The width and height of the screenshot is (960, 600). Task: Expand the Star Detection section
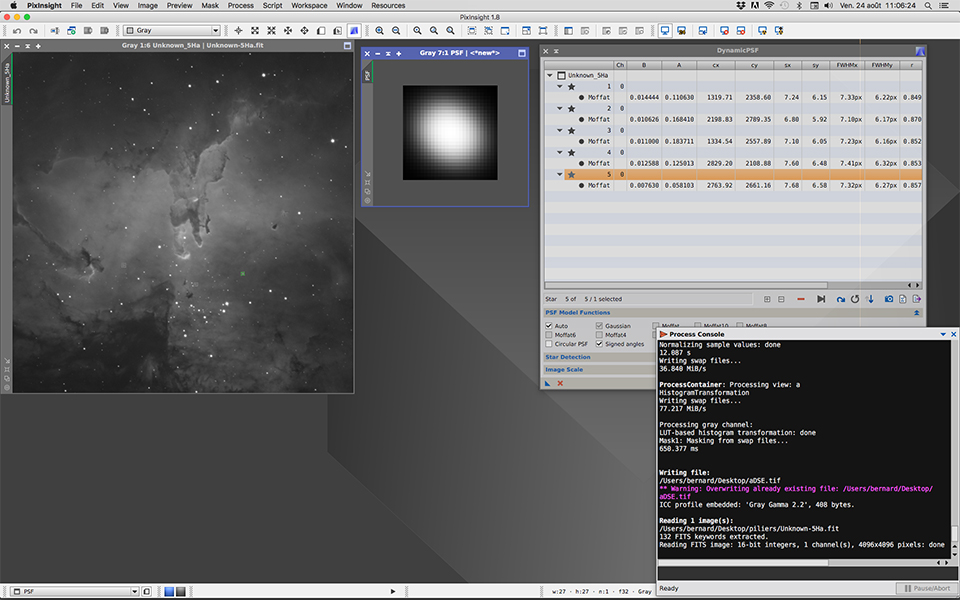click(567, 357)
